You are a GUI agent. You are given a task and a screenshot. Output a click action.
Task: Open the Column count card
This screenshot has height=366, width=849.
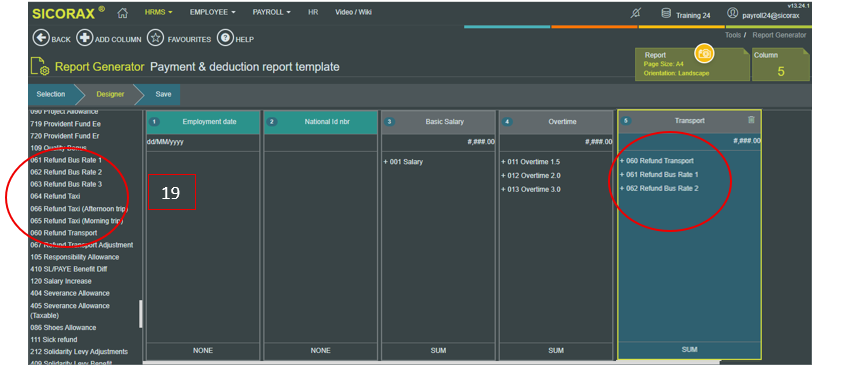(781, 64)
